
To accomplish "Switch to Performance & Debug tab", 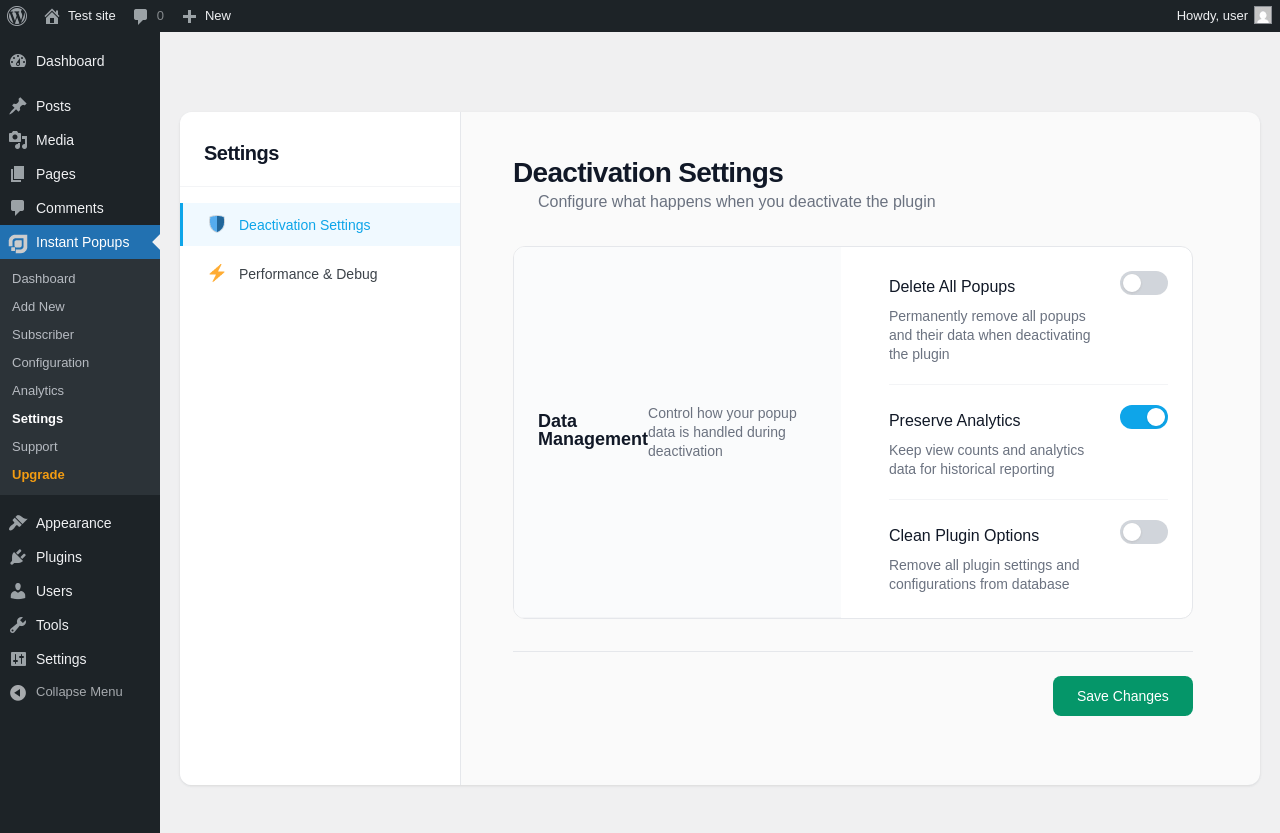I will (308, 274).
